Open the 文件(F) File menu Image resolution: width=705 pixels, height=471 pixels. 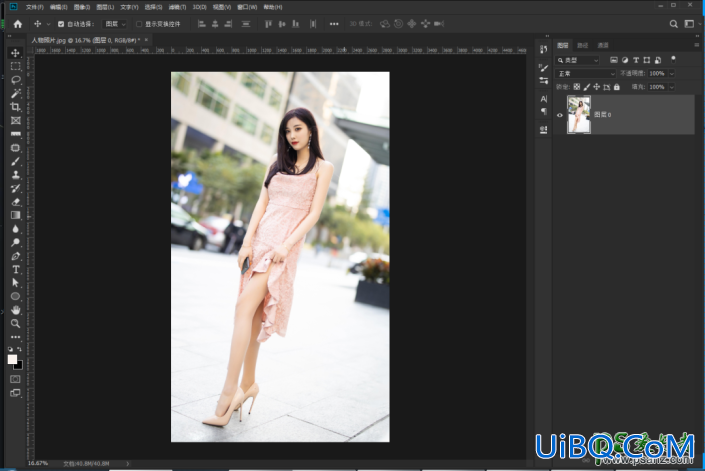coord(35,7)
